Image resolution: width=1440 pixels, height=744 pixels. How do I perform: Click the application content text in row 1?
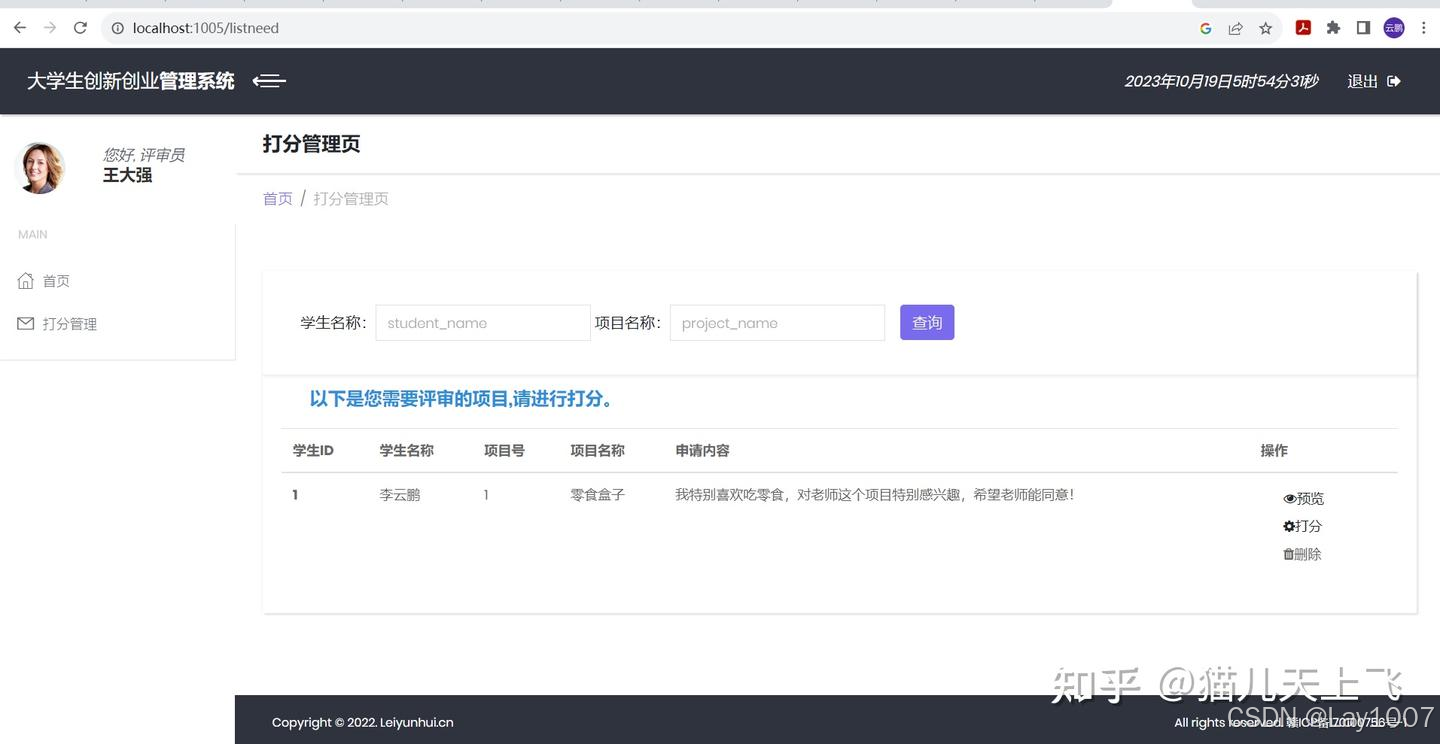point(875,495)
